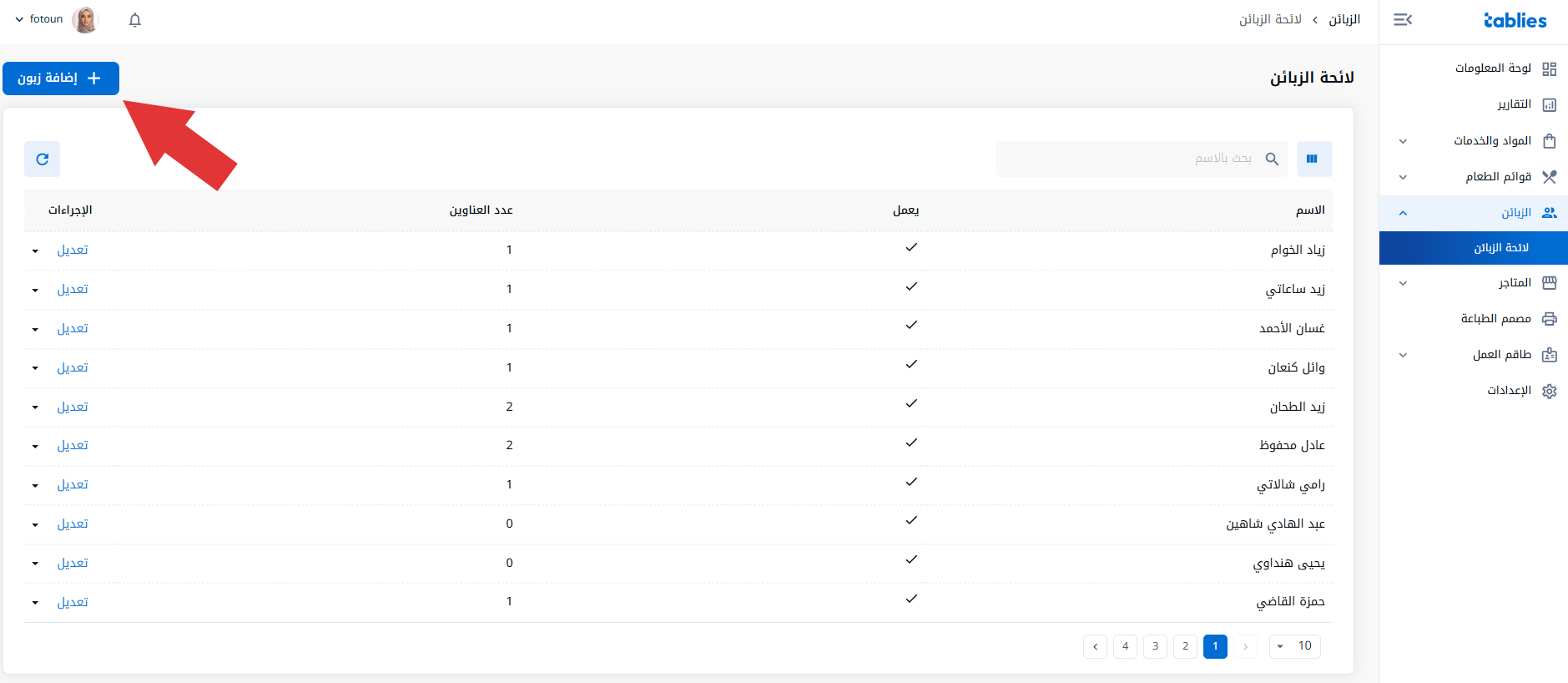Image resolution: width=1568 pixels, height=683 pixels.
Task: Click the printer icon for مصمم الطباعة
Action: pos(1550,319)
